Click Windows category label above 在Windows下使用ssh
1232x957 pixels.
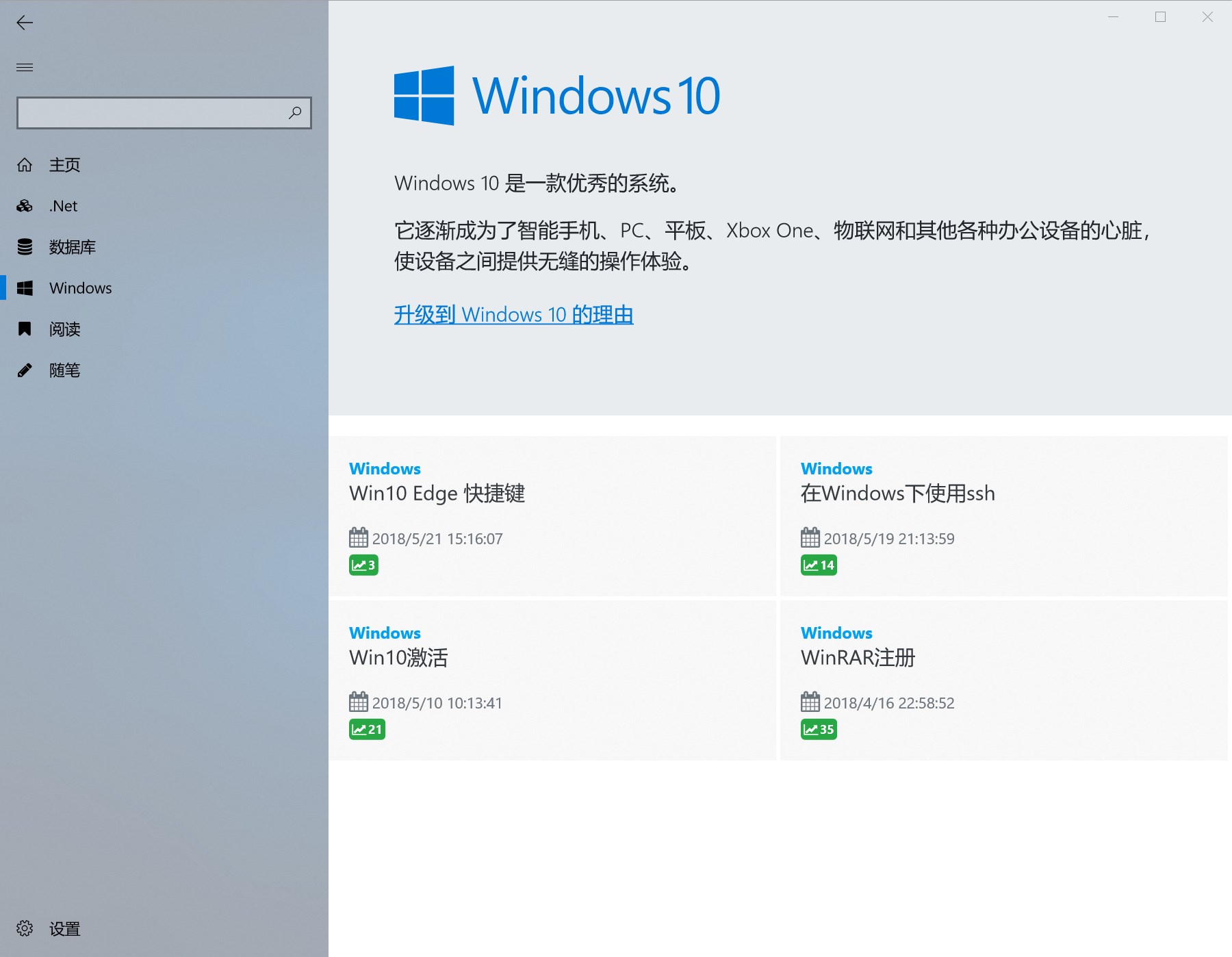click(836, 469)
